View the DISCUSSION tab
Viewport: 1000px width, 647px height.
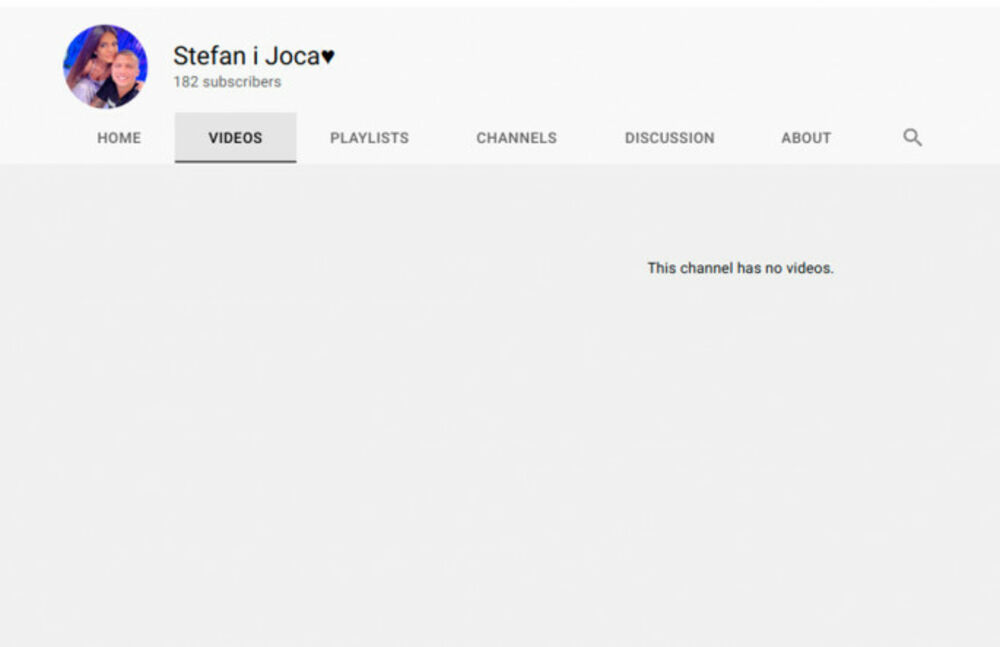[669, 138]
